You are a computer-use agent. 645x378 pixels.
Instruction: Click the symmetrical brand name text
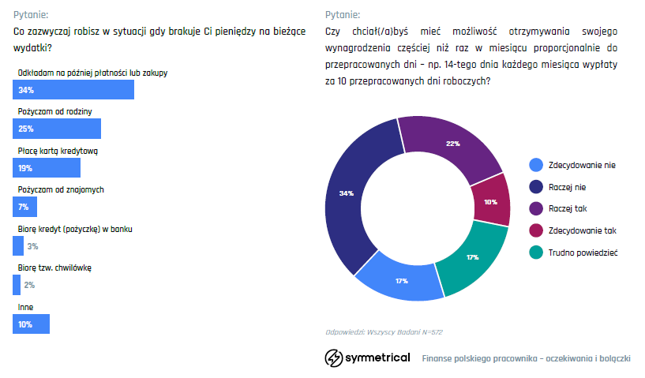click(x=378, y=358)
